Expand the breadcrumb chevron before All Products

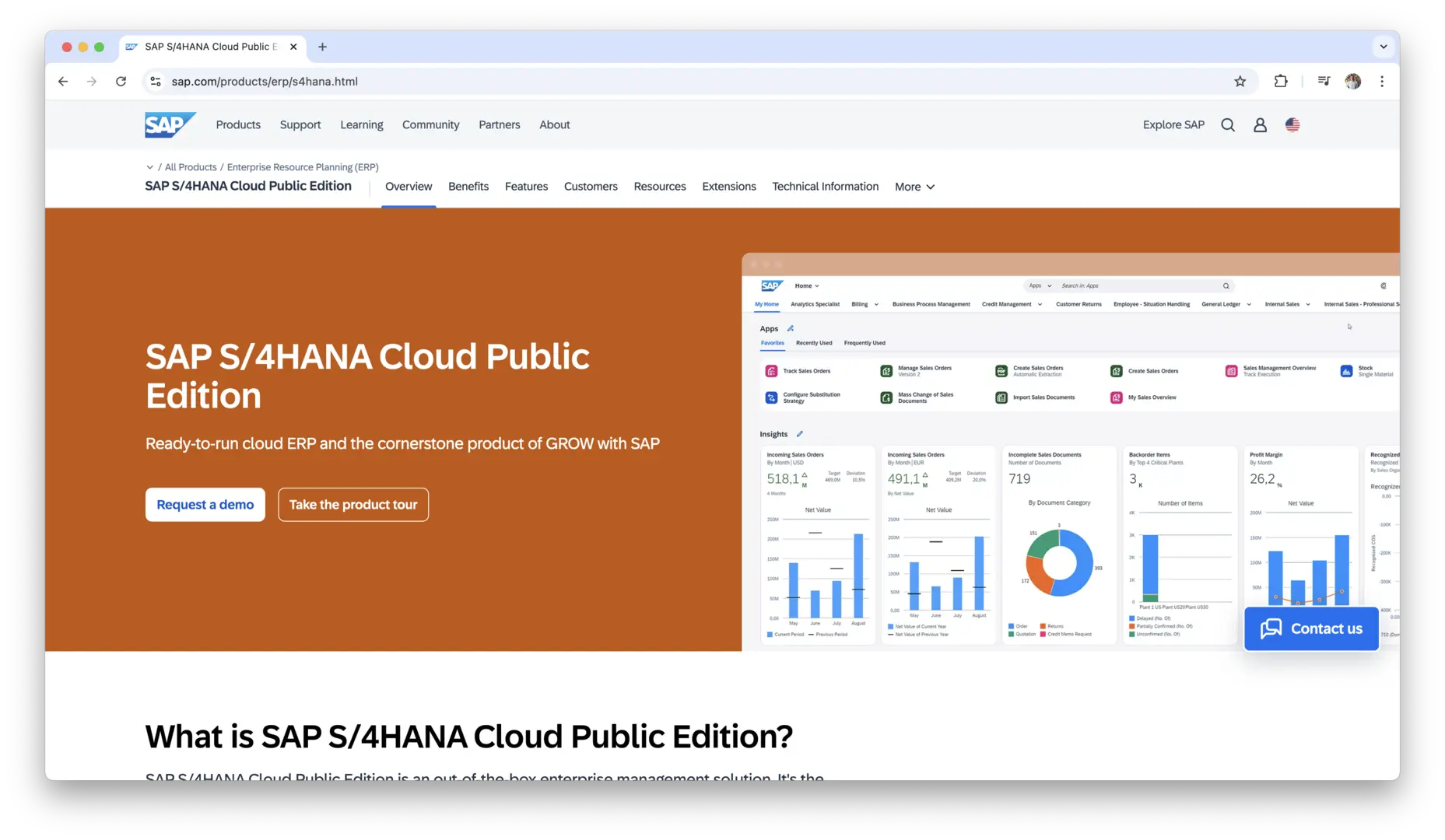(x=149, y=167)
